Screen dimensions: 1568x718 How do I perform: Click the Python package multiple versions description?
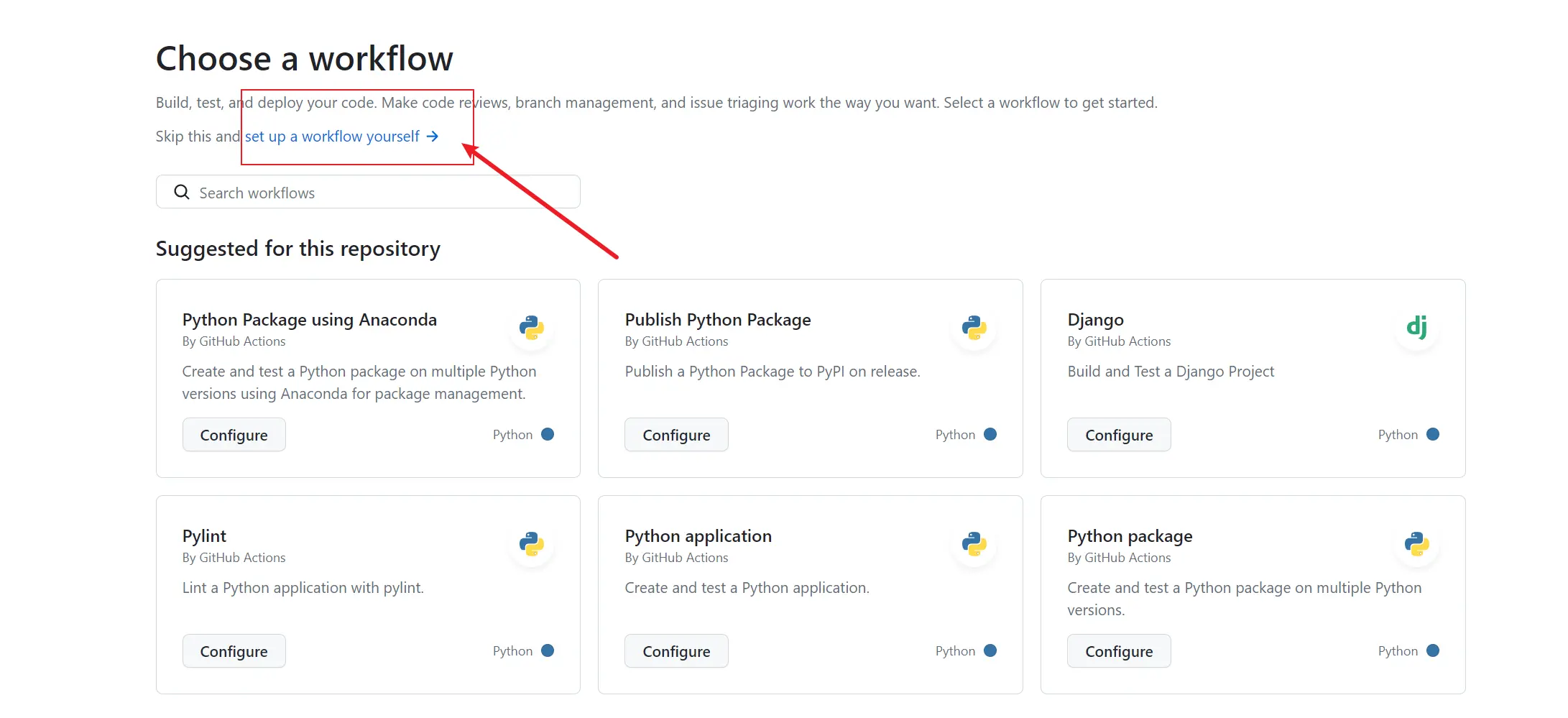click(x=1245, y=599)
